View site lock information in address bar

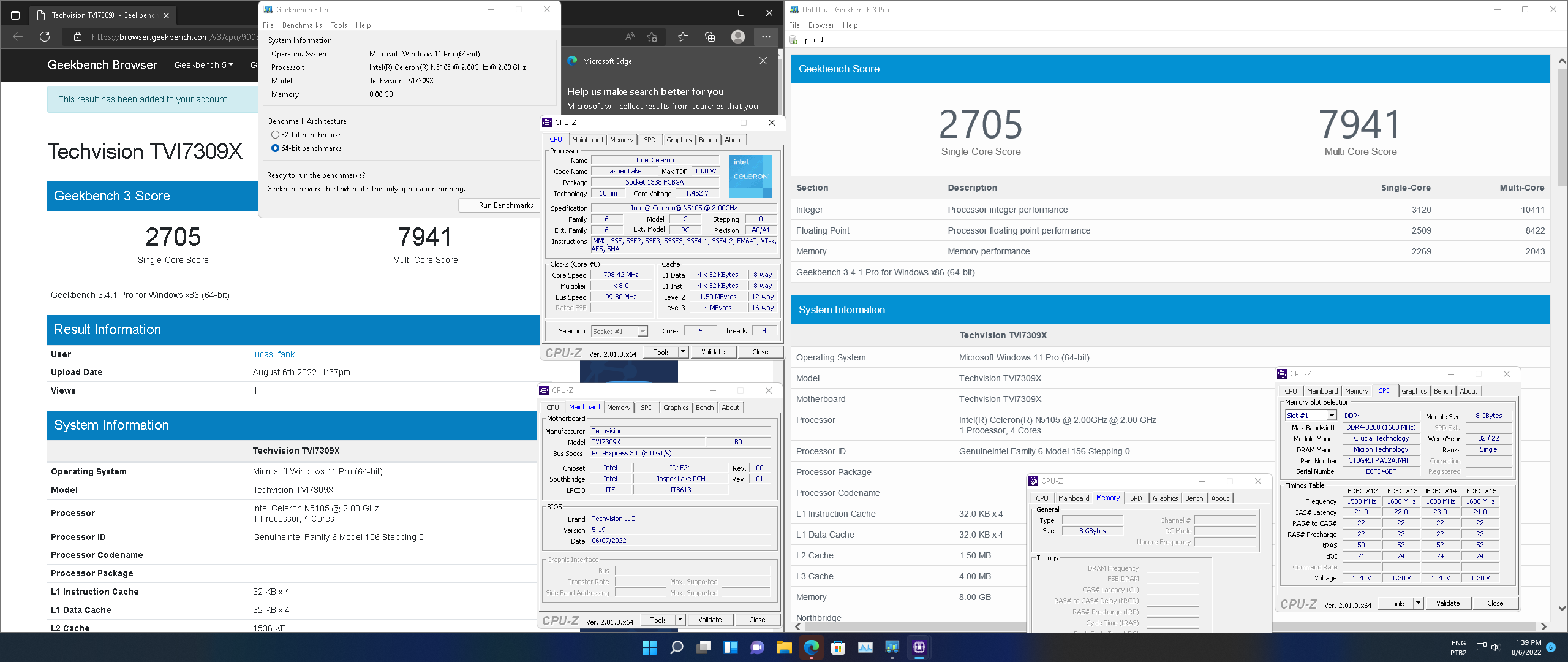[x=78, y=37]
